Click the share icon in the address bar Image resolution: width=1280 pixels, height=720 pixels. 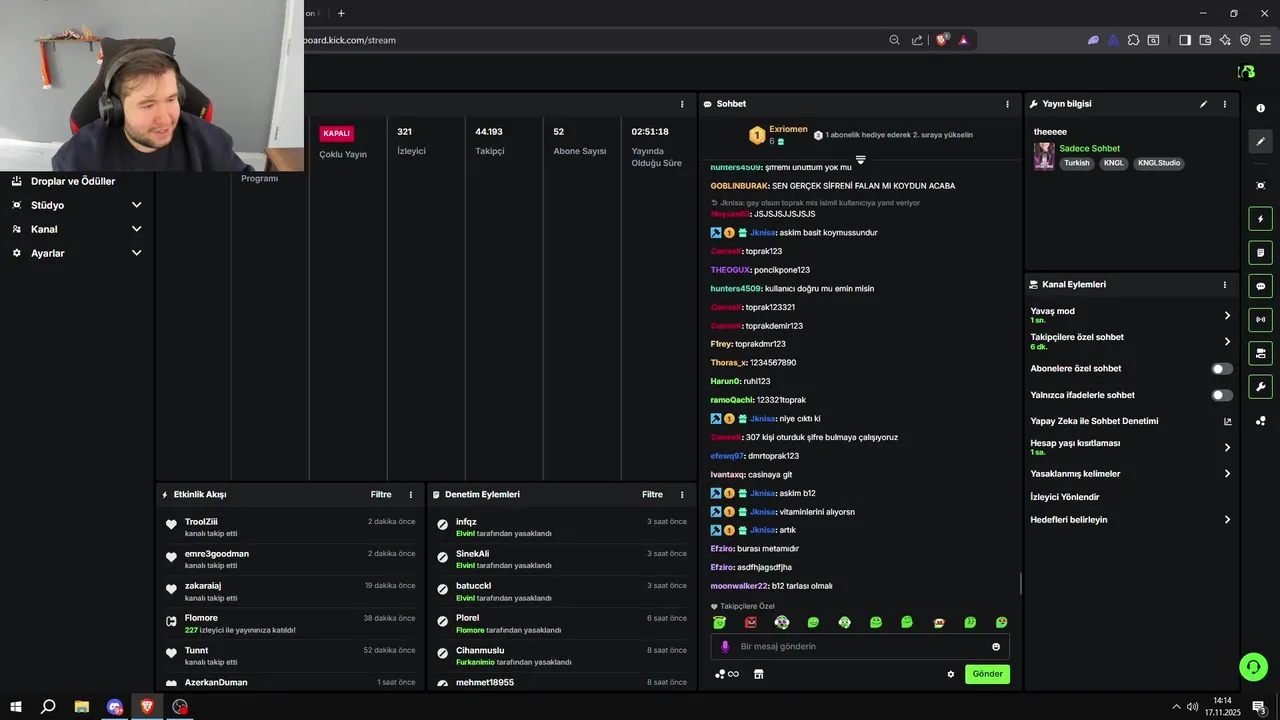tap(917, 40)
